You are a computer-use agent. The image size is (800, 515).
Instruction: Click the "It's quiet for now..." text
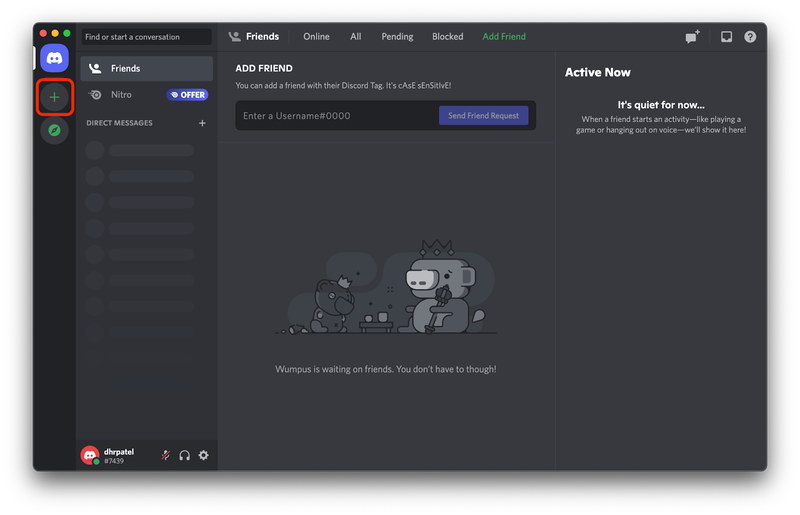[661, 105]
